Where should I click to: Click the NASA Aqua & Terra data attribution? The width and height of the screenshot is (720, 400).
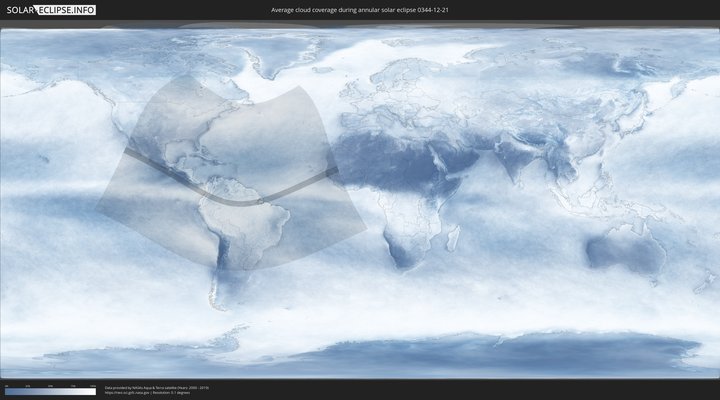155,387
